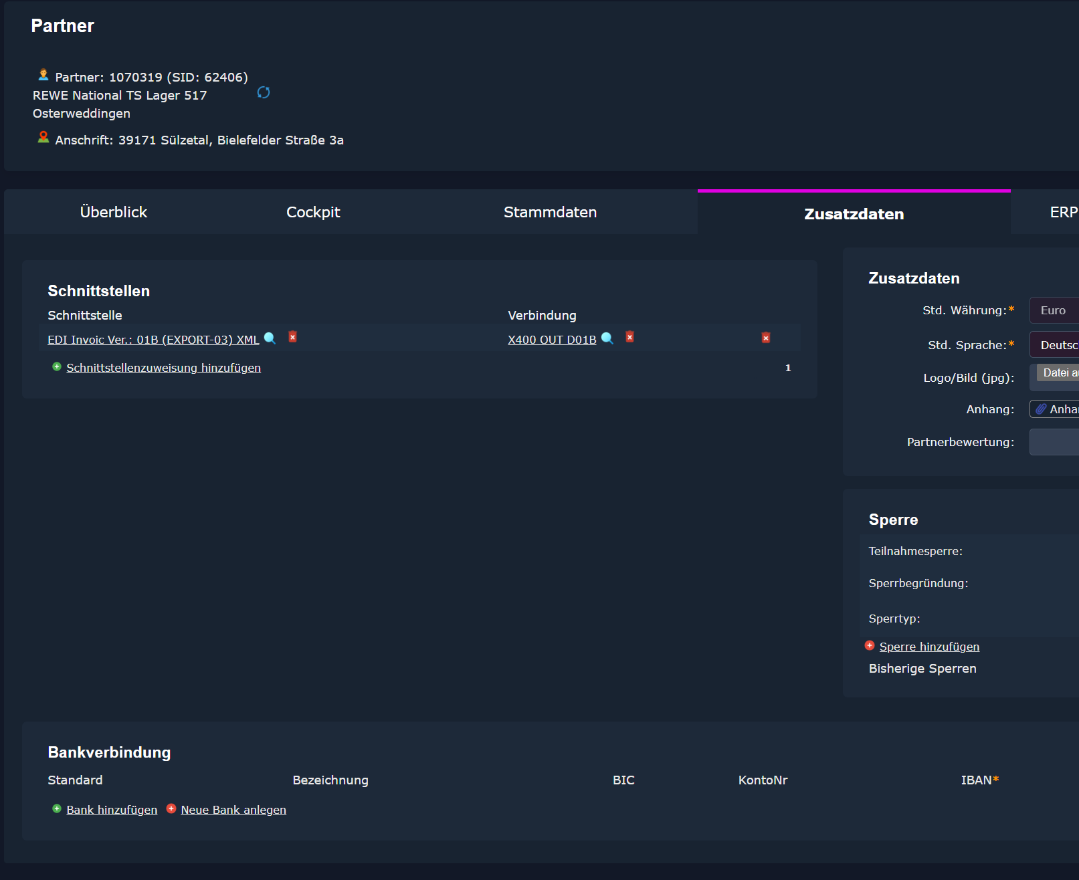The height and width of the screenshot is (880, 1079).
Task: Click red delete icon beside X400 OUT D01B
Action: pyautogui.click(x=630, y=337)
